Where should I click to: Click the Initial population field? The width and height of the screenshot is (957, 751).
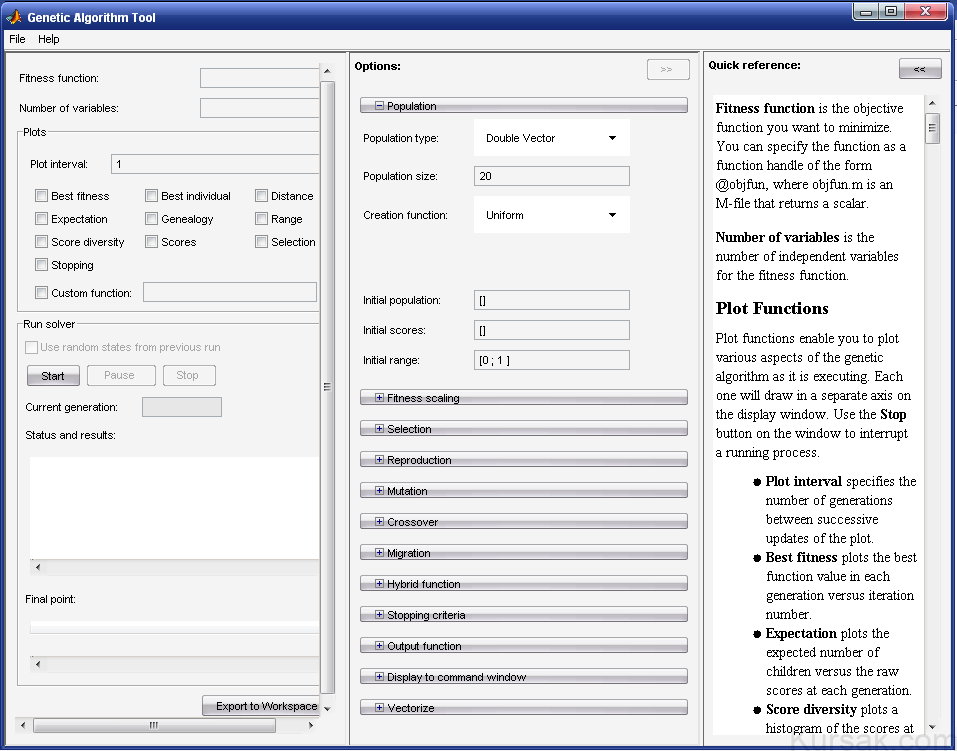(x=552, y=300)
